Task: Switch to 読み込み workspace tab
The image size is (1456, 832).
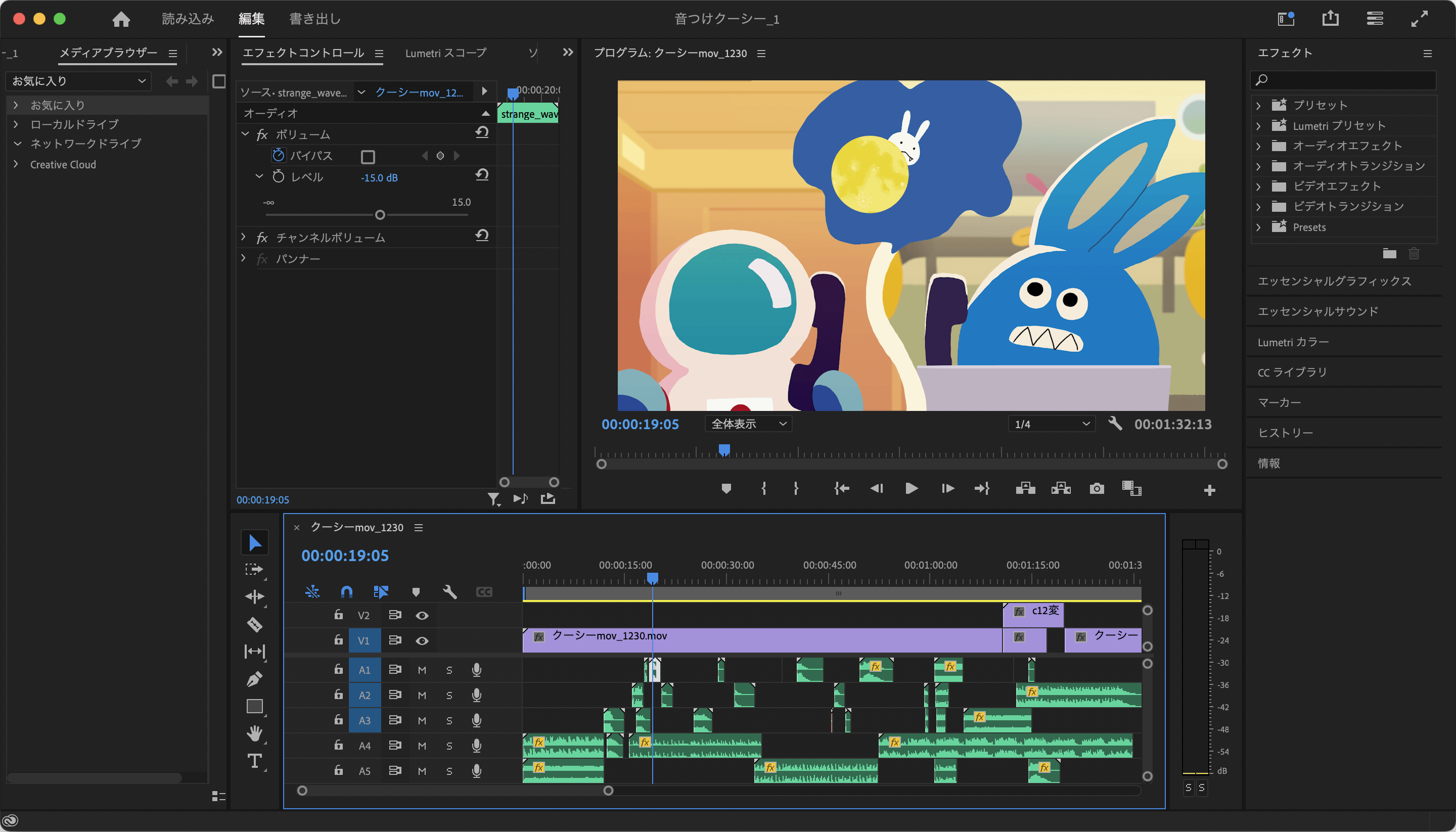Action: [x=188, y=19]
